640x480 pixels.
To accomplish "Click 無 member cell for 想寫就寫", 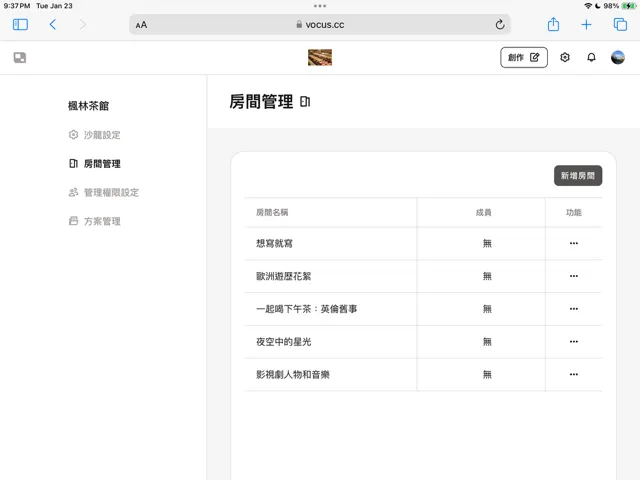I will pos(487,244).
